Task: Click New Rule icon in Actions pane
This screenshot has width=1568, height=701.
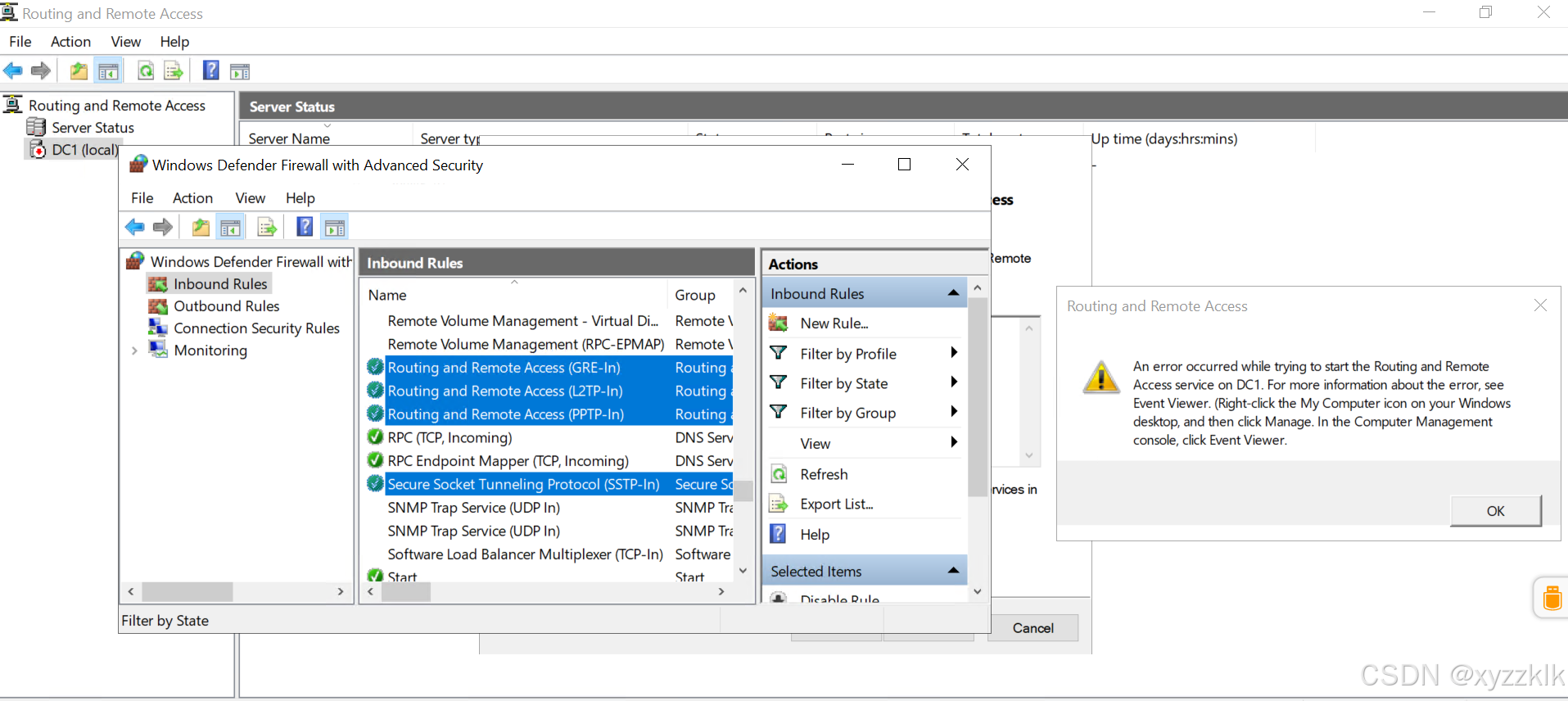Action: point(779,323)
